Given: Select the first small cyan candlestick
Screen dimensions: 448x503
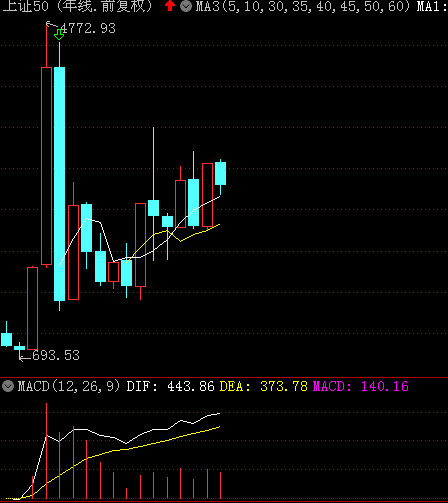Looking at the screenshot, I should click(x=6, y=339).
